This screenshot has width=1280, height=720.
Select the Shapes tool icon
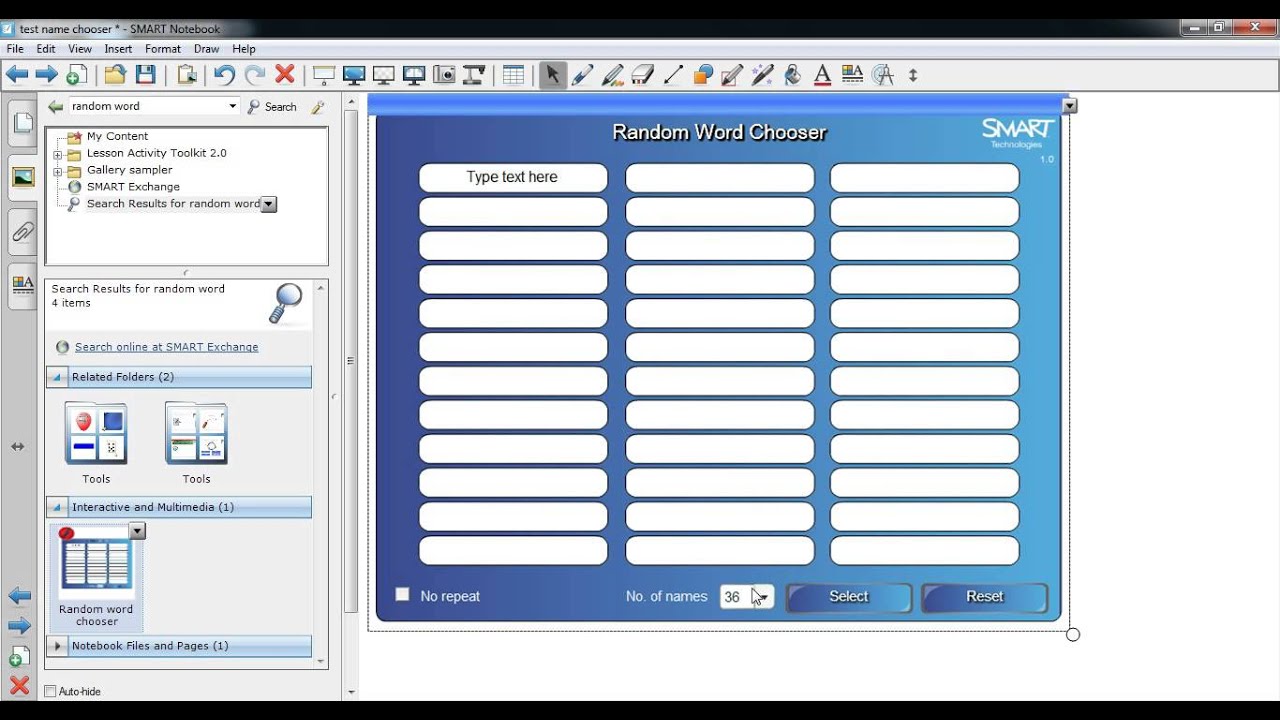703,75
